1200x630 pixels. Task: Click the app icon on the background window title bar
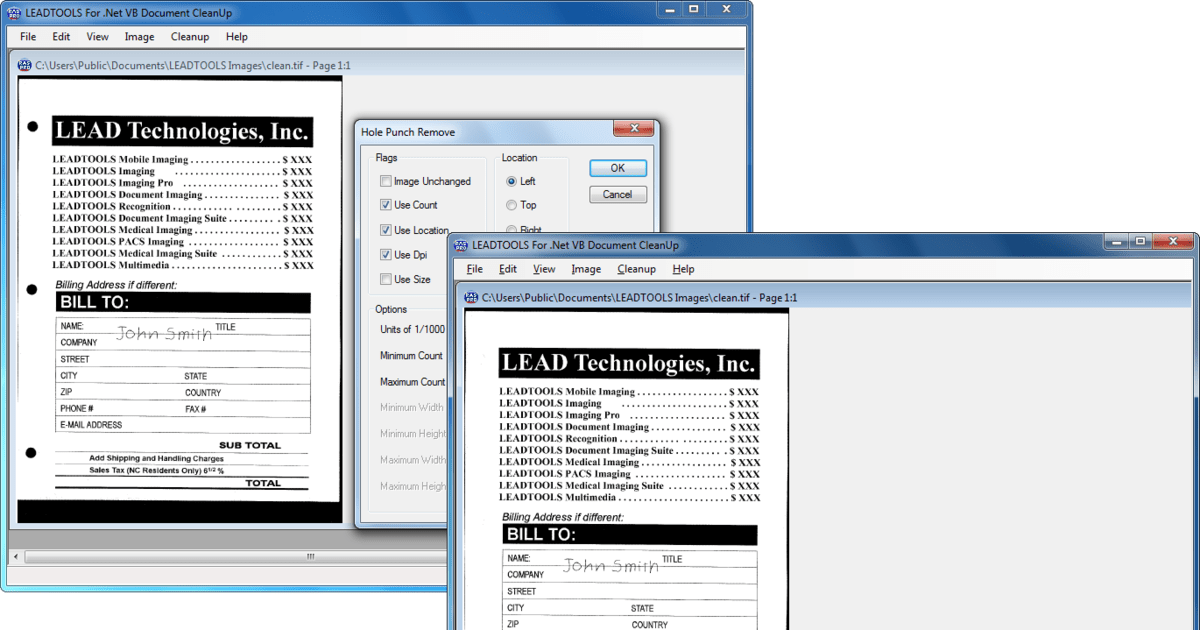tap(15, 12)
